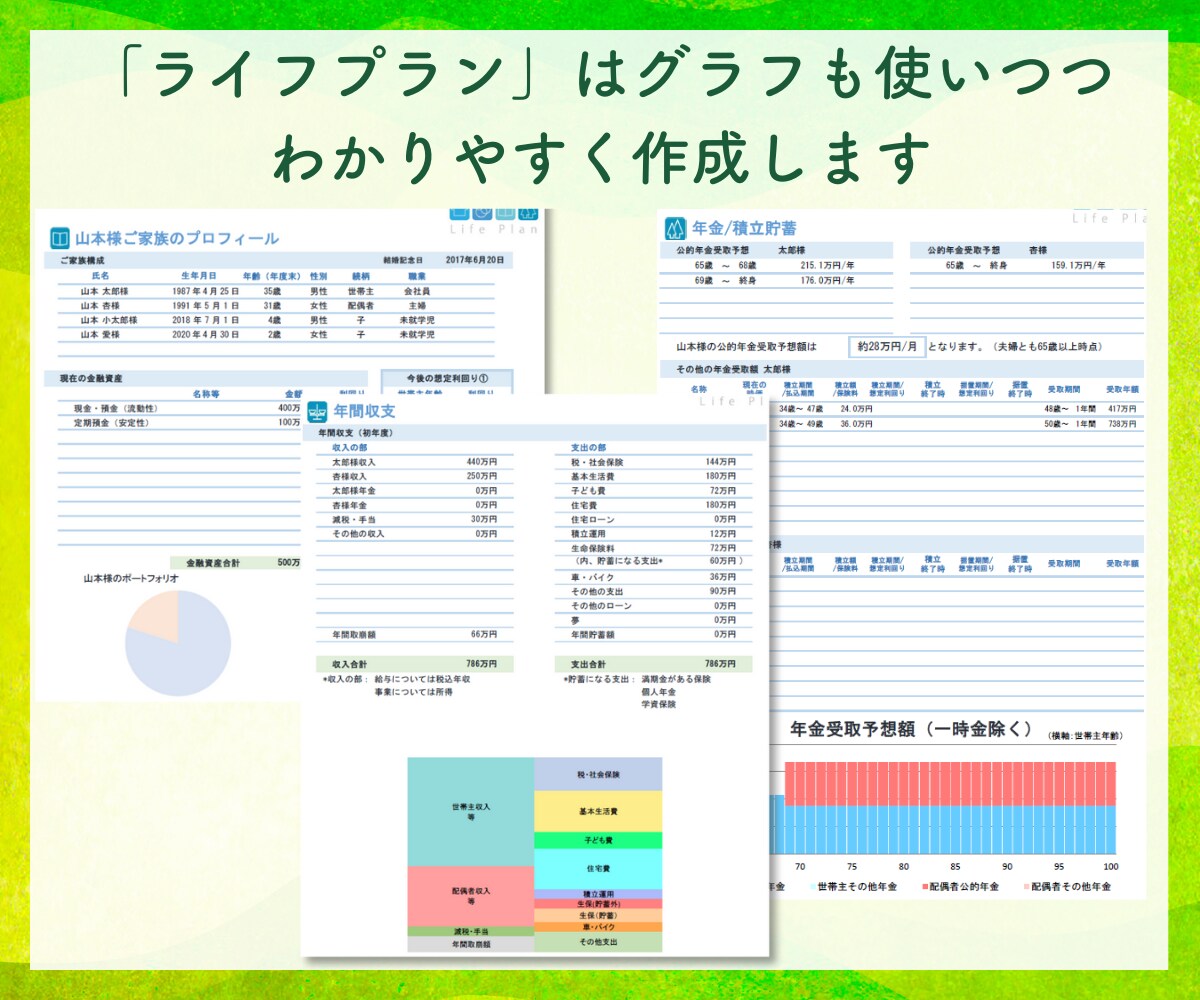Image resolution: width=1200 pixels, height=1000 pixels.
Task: Select the 山本 小太郎様 family row
Action: tap(276, 320)
